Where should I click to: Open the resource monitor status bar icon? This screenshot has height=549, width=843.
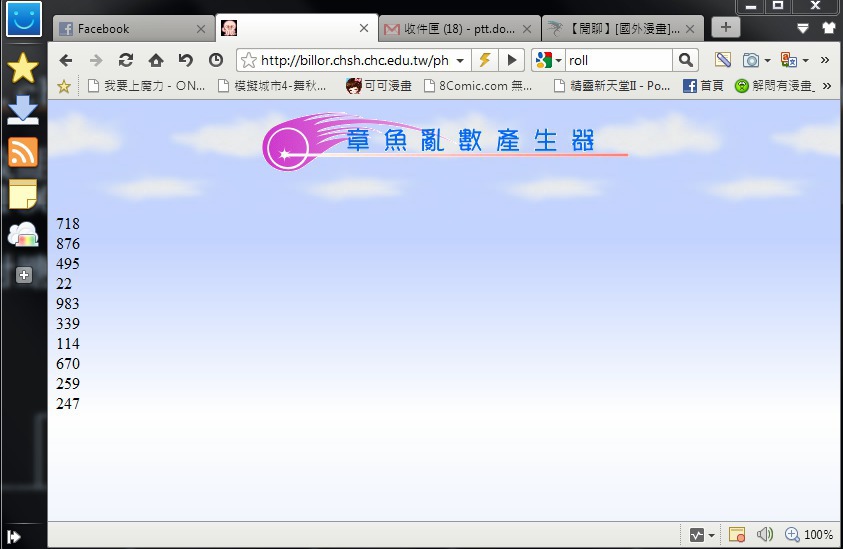pos(697,535)
